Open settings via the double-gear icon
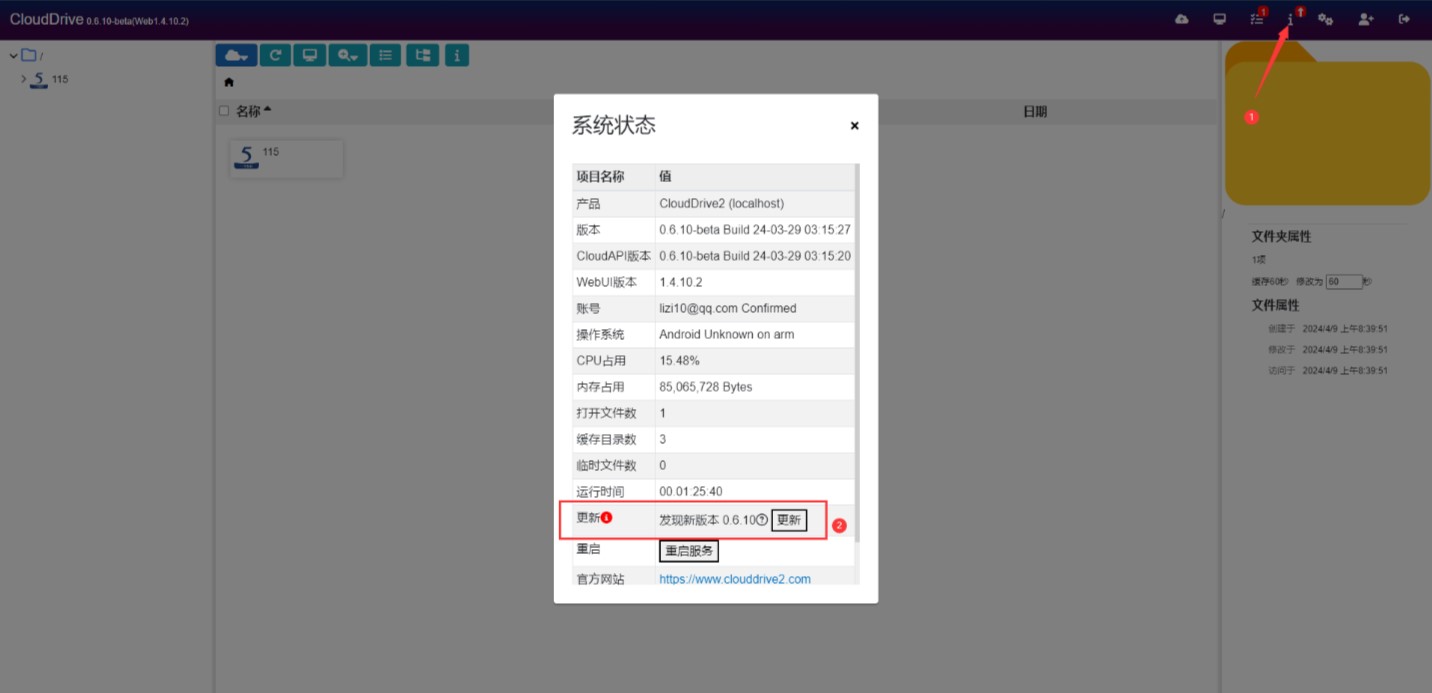Screen dimensions: 1432x693 click(1325, 19)
